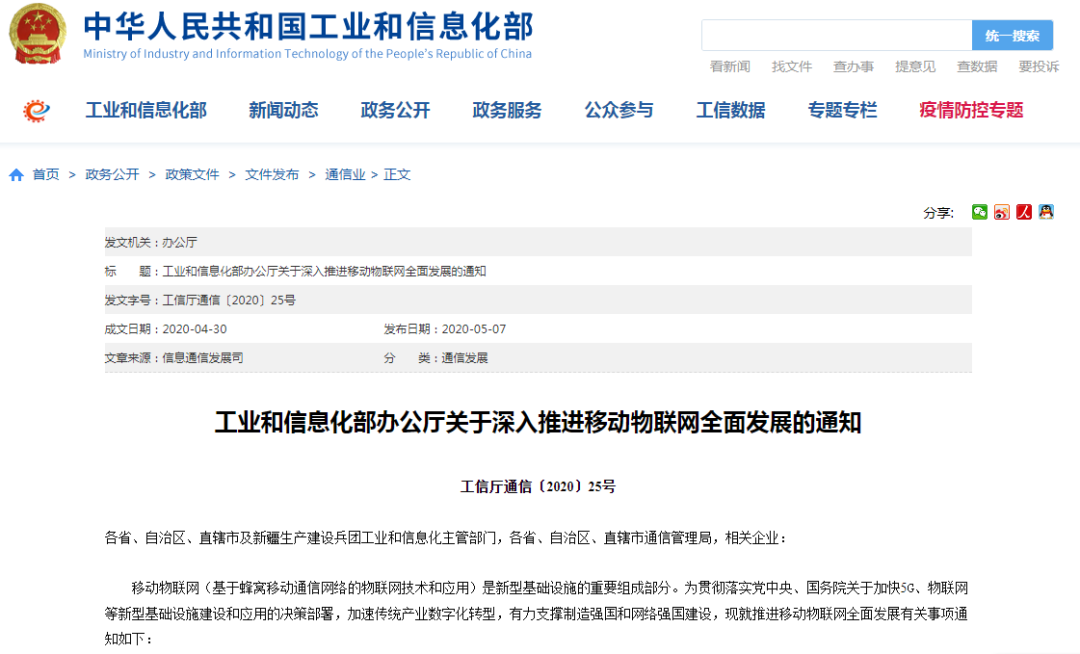Click 文章来源：信息通信发展司 text
1080x654 pixels.
click(x=174, y=358)
